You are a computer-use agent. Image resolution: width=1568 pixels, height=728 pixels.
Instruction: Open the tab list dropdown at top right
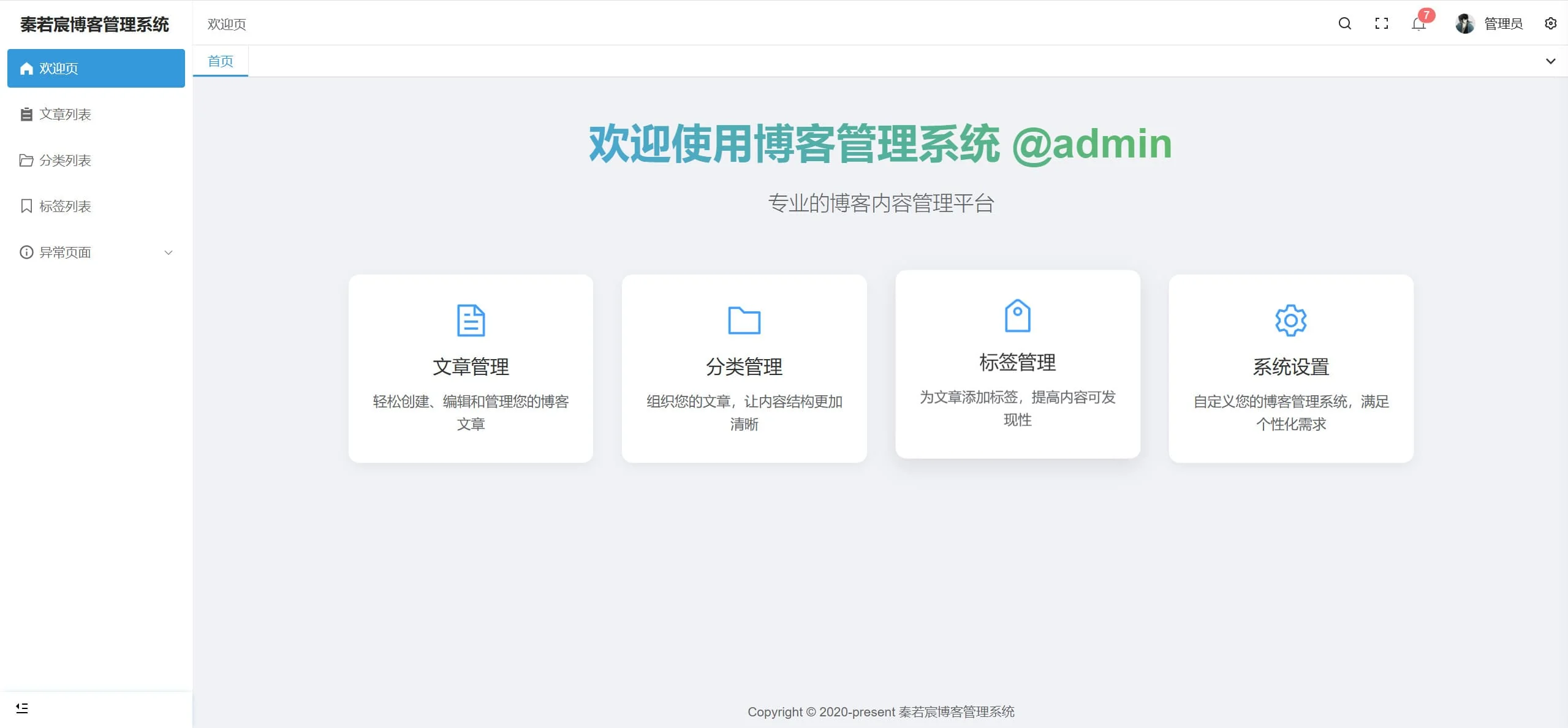pyautogui.click(x=1550, y=61)
